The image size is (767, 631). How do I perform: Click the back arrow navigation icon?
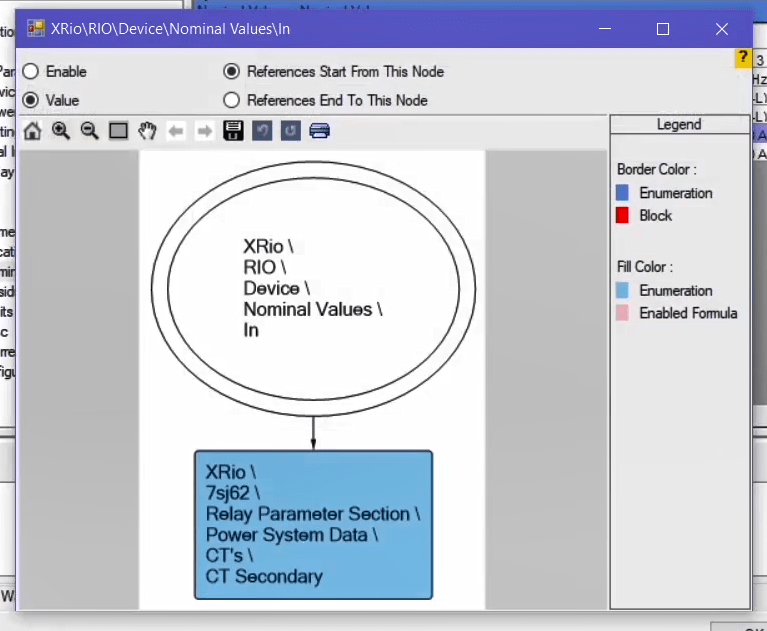click(x=176, y=131)
